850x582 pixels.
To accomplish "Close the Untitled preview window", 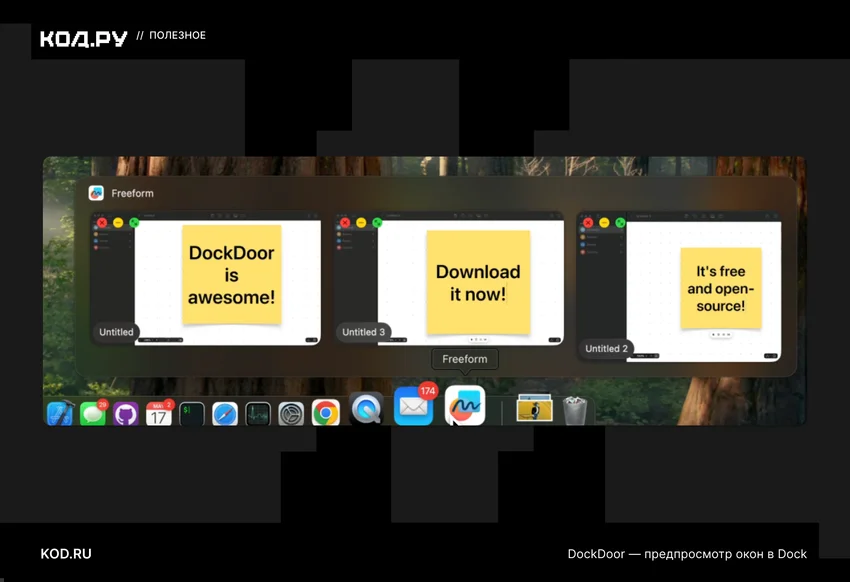I will click(102, 223).
